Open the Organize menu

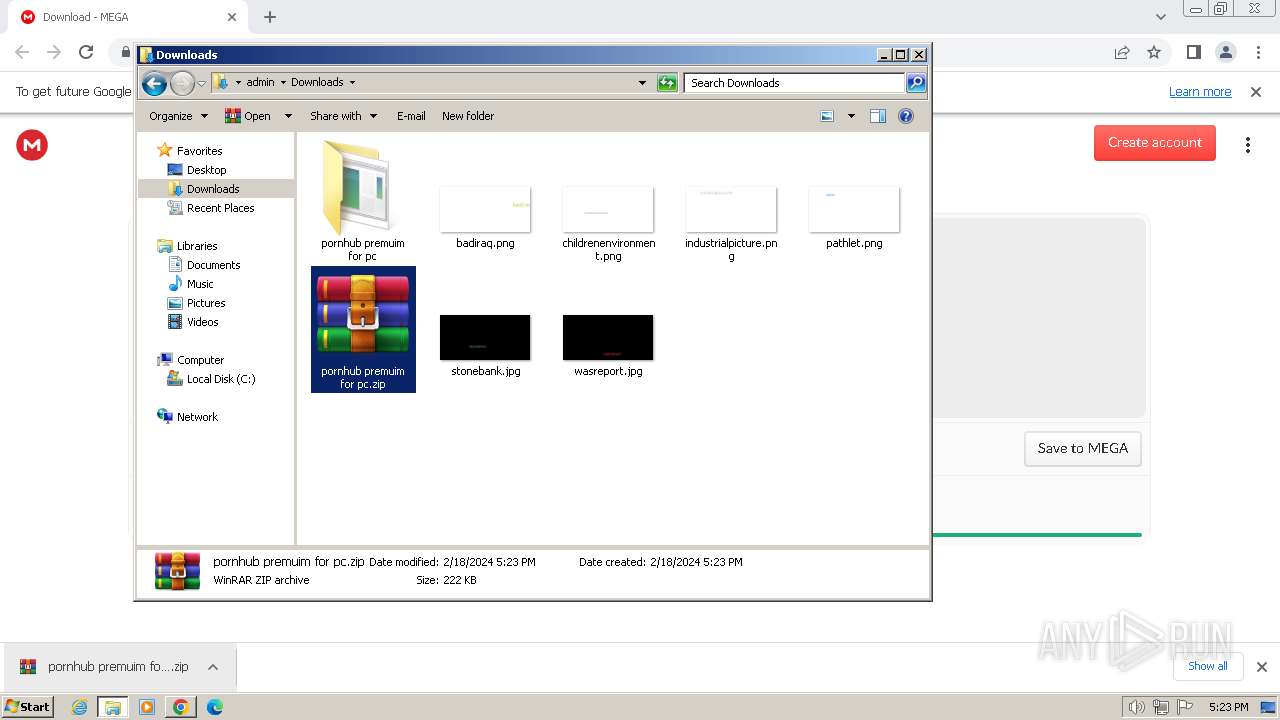coord(178,116)
